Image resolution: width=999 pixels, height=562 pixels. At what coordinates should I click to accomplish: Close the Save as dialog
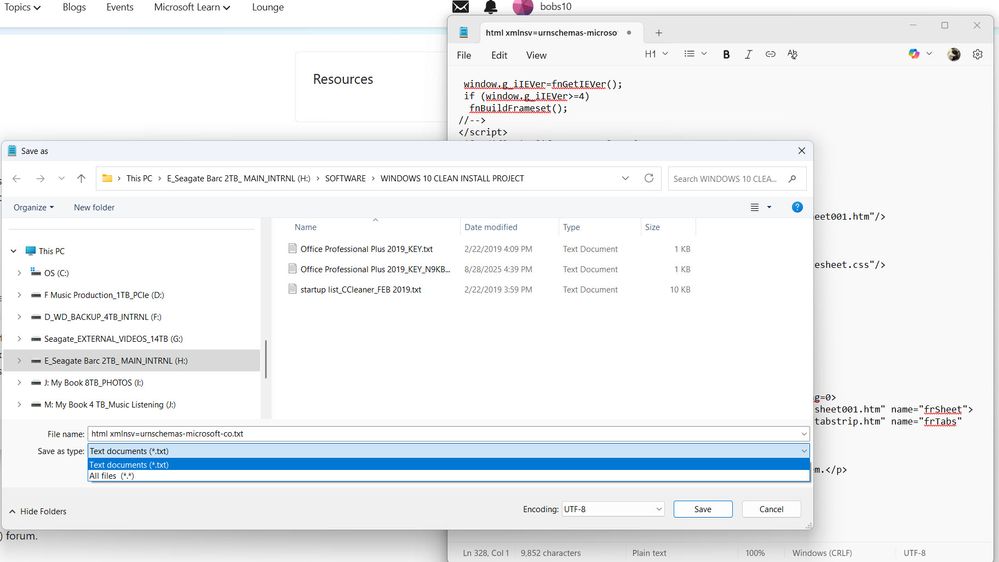click(x=801, y=151)
